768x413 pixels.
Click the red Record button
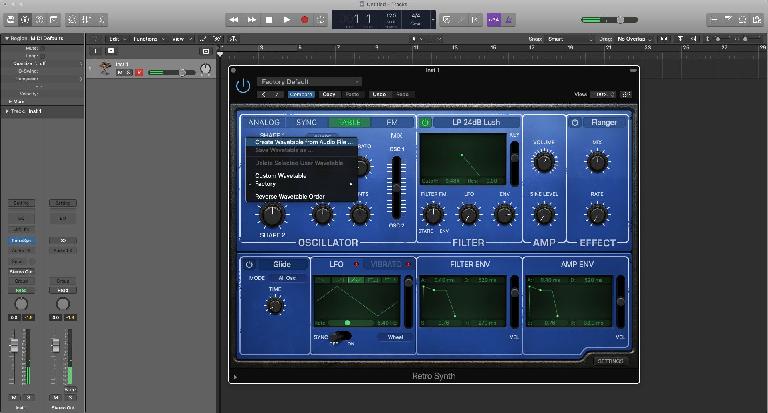[304, 20]
